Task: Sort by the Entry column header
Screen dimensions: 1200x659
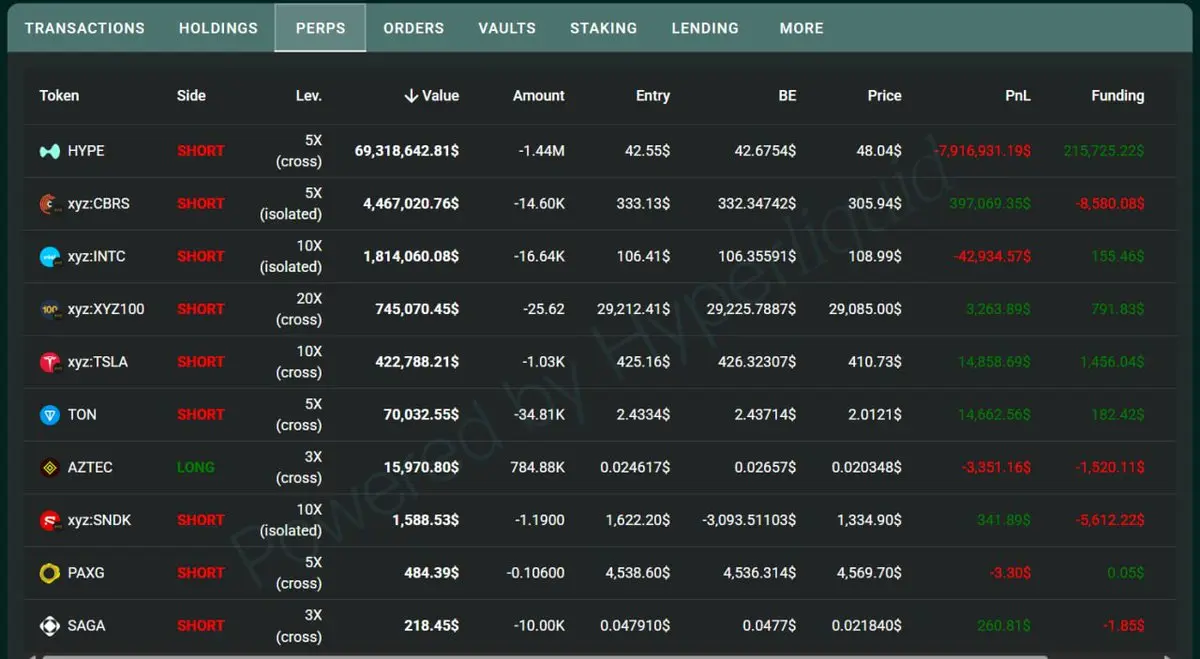Action: tap(653, 96)
